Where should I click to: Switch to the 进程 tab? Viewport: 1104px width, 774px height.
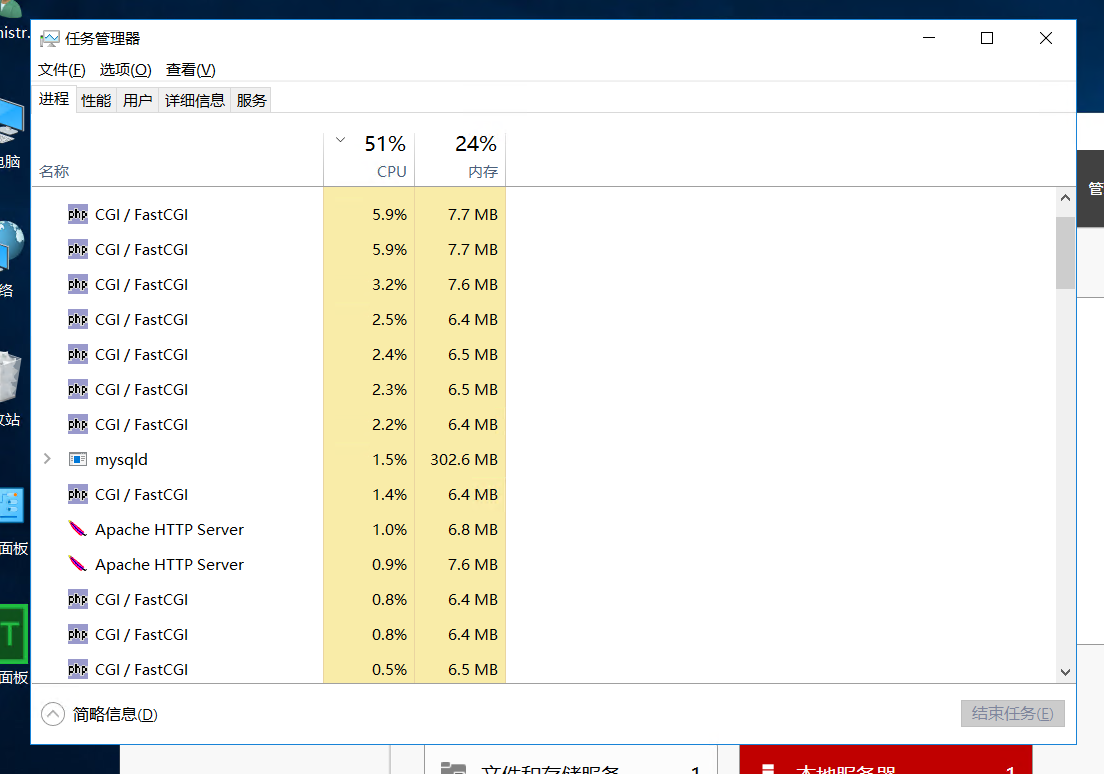(x=54, y=99)
